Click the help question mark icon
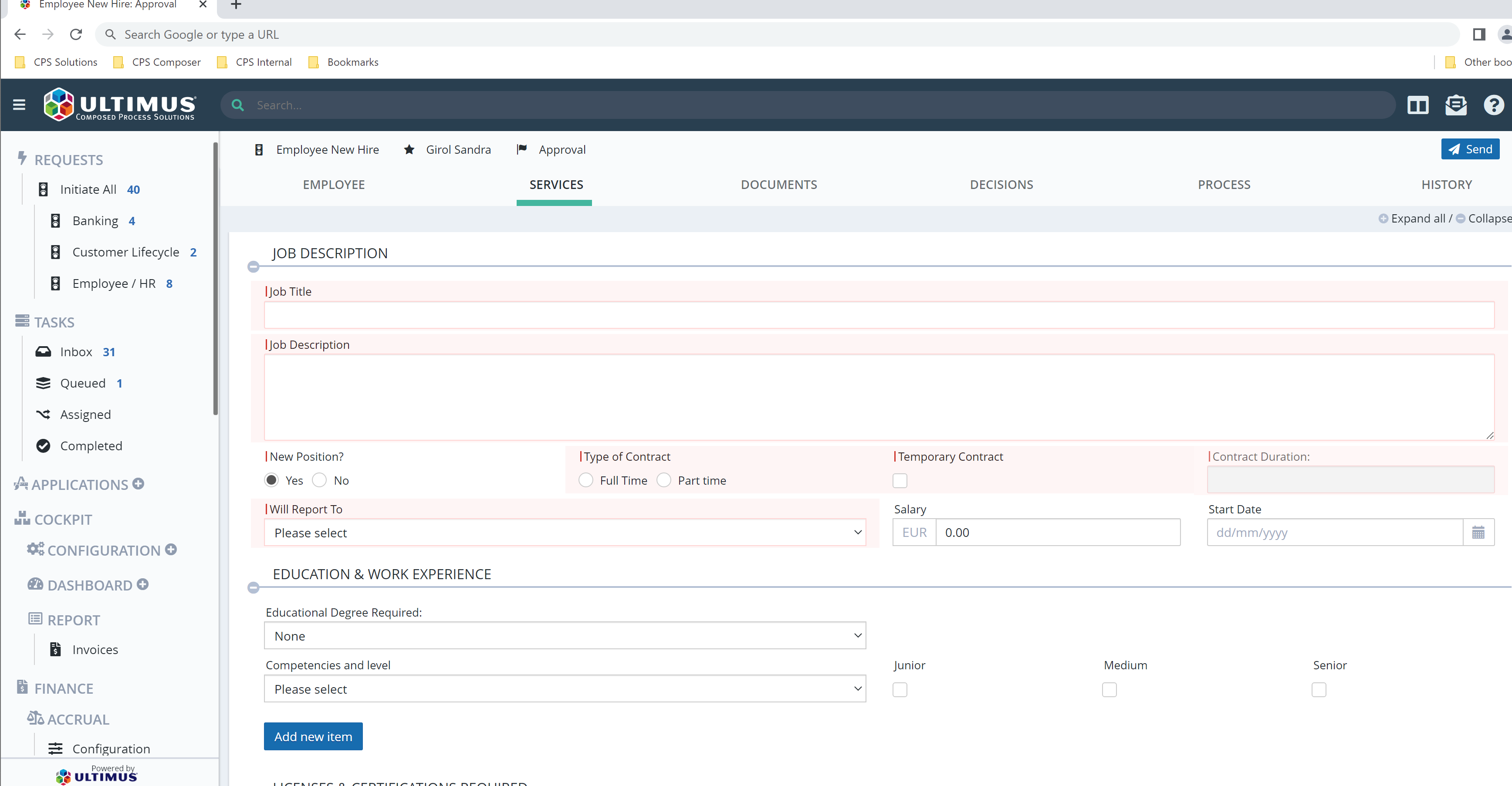This screenshot has height=786, width=1512. click(1494, 105)
